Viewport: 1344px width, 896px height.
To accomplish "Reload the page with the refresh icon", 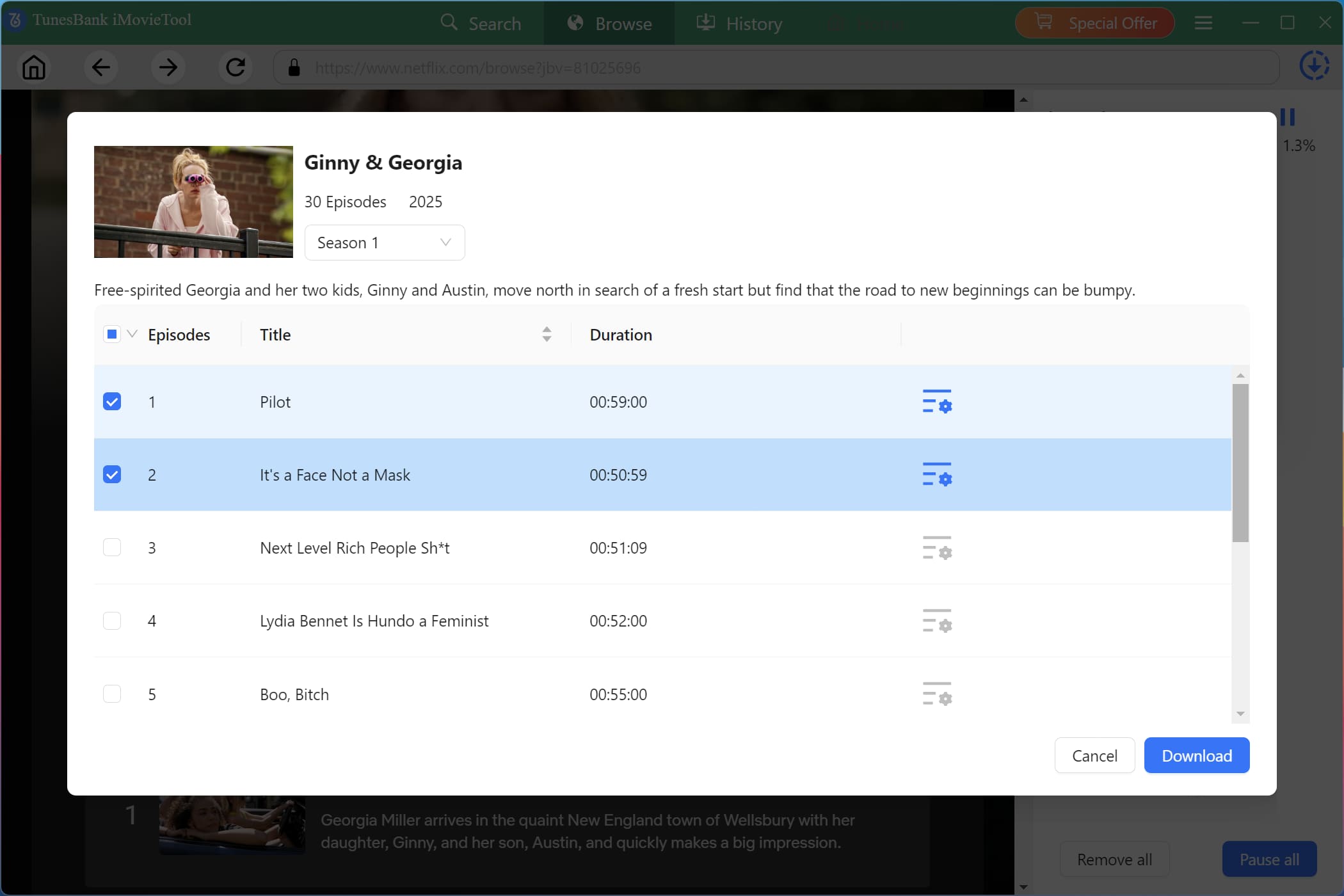I will point(236,67).
